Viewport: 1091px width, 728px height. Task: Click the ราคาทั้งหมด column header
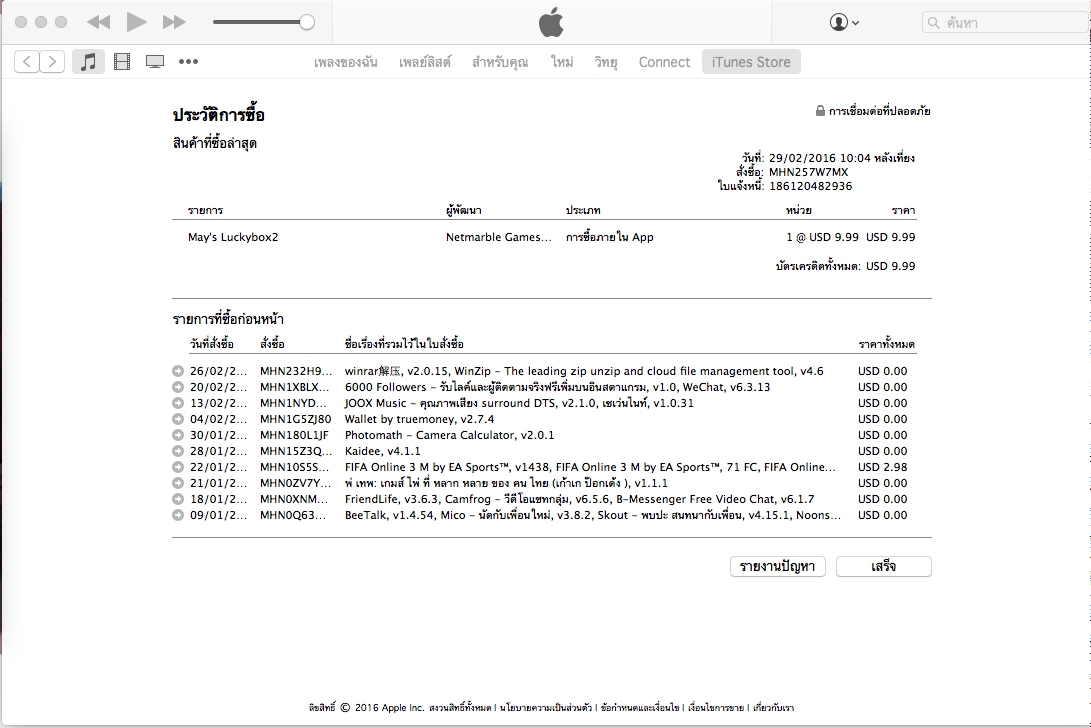(x=886, y=344)
